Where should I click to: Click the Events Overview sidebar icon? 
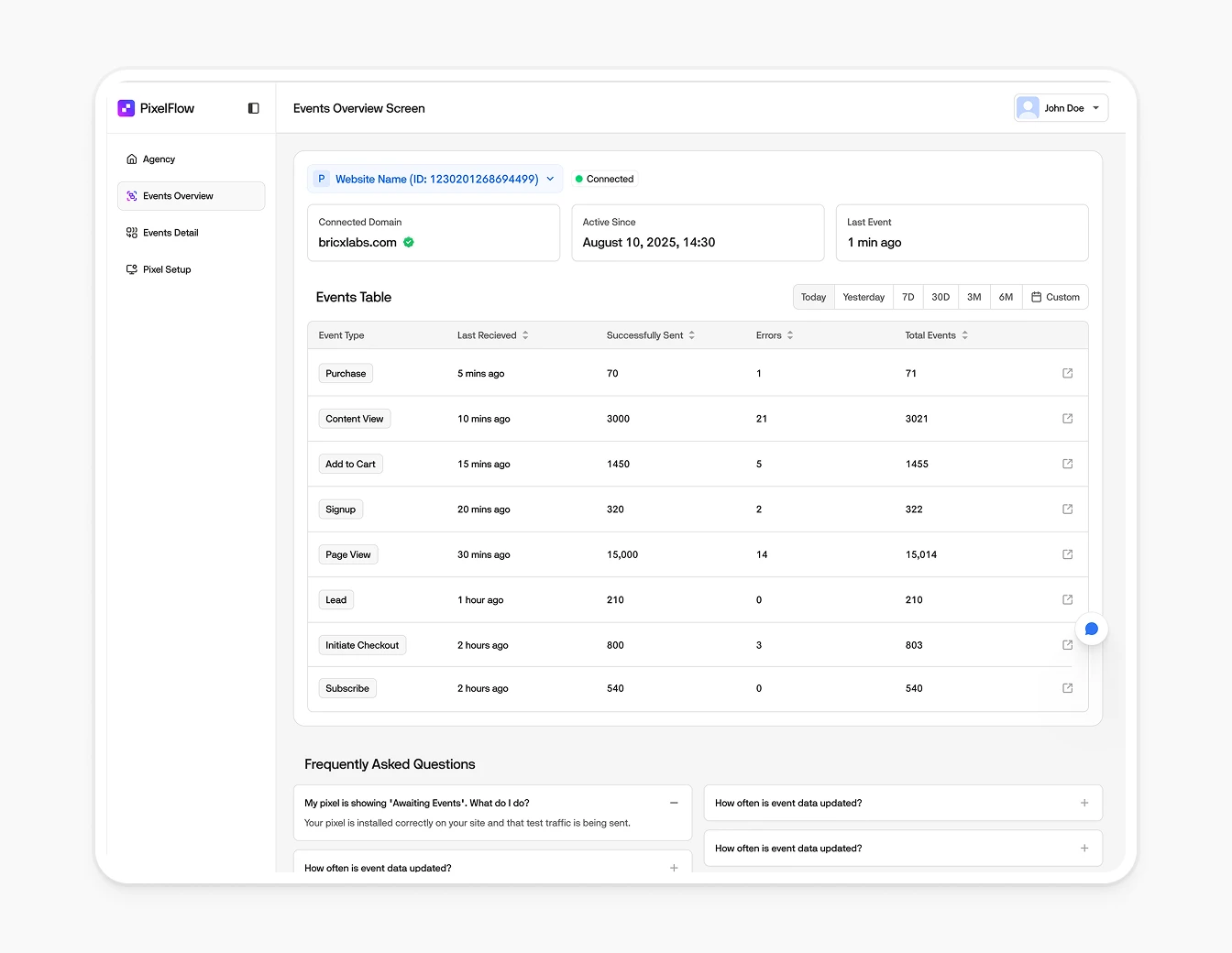[131, 195]
